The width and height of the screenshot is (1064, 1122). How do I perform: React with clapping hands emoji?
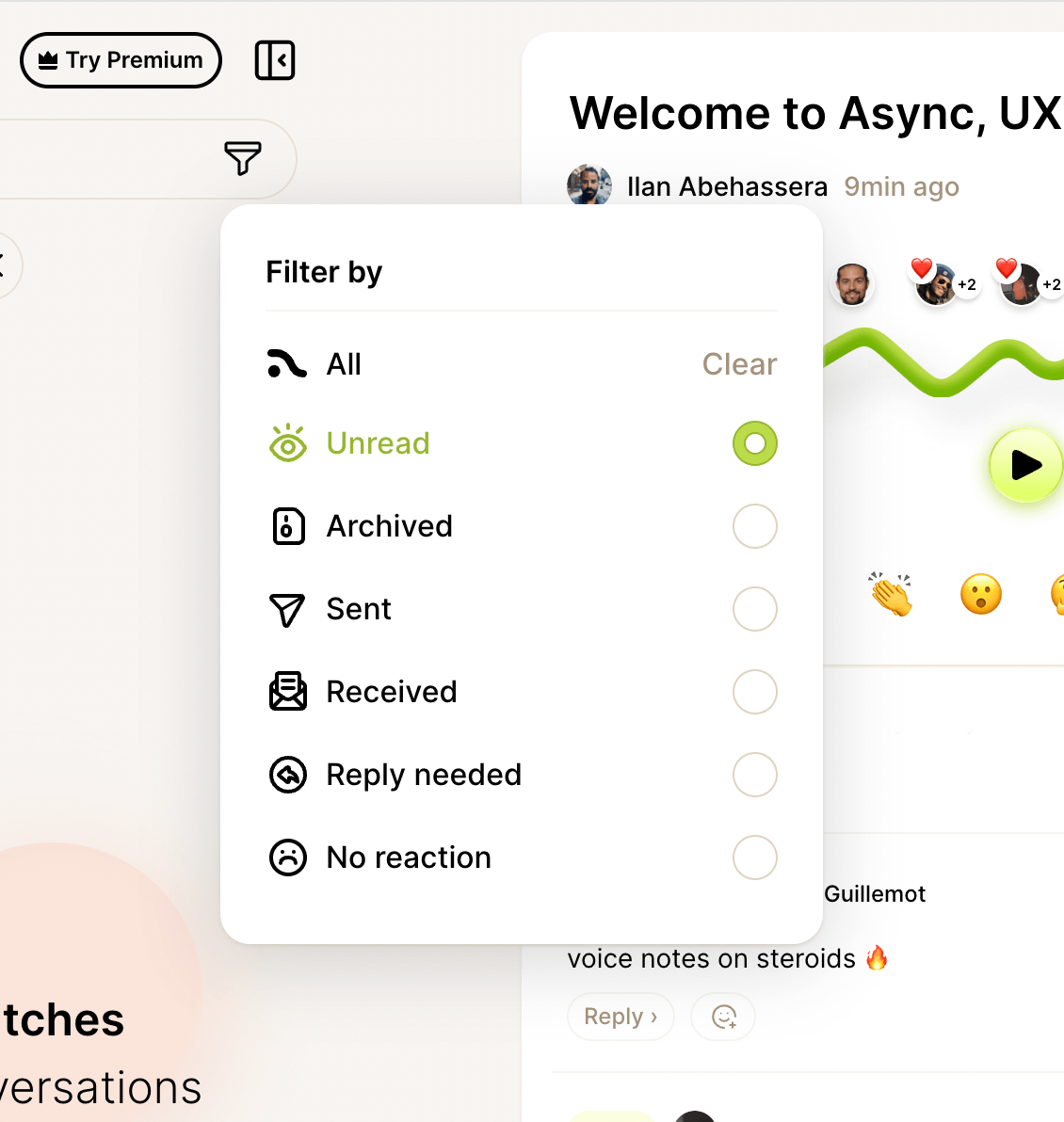(890, 595)
